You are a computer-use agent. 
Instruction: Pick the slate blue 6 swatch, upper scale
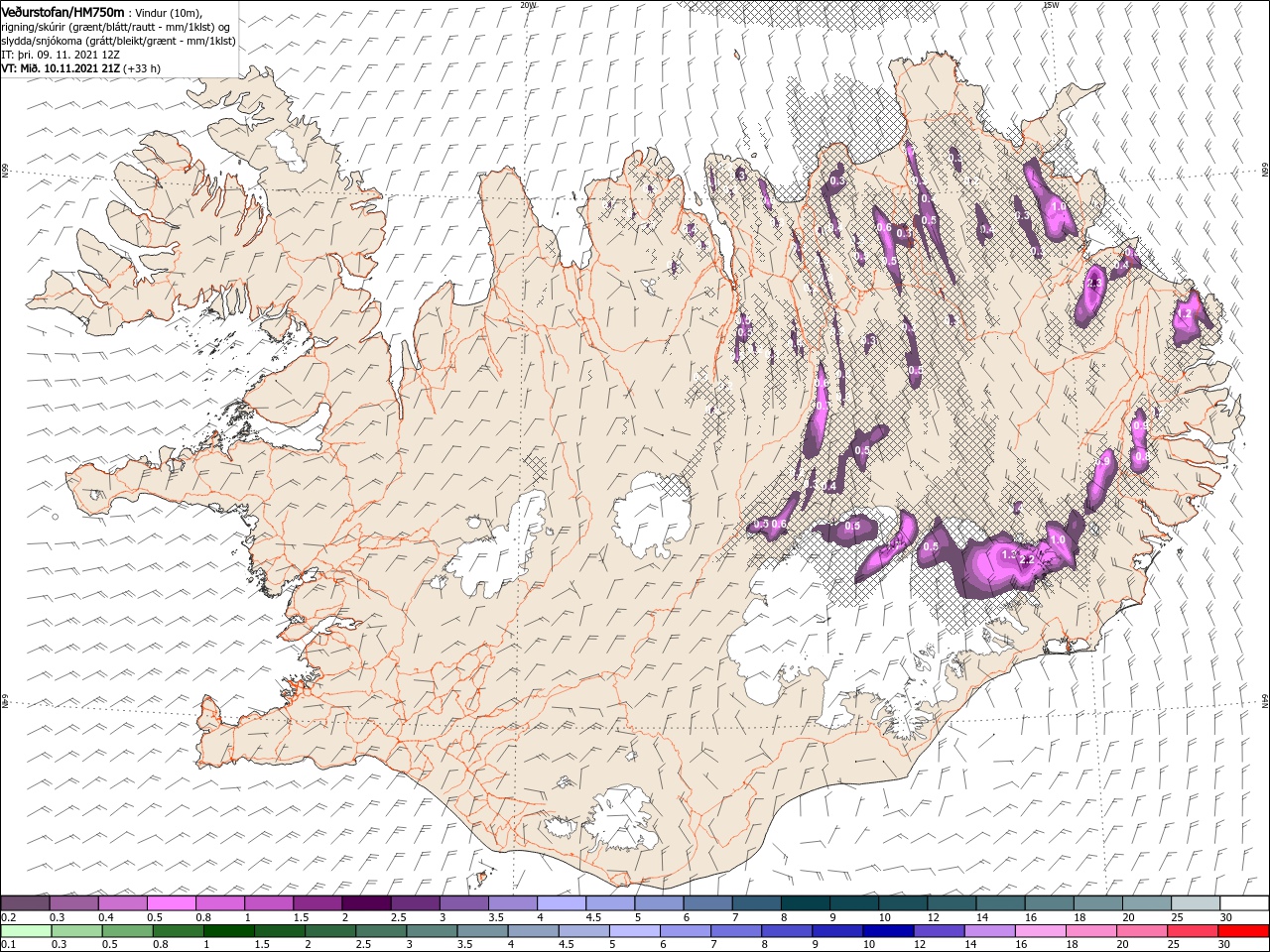[708, 903]
